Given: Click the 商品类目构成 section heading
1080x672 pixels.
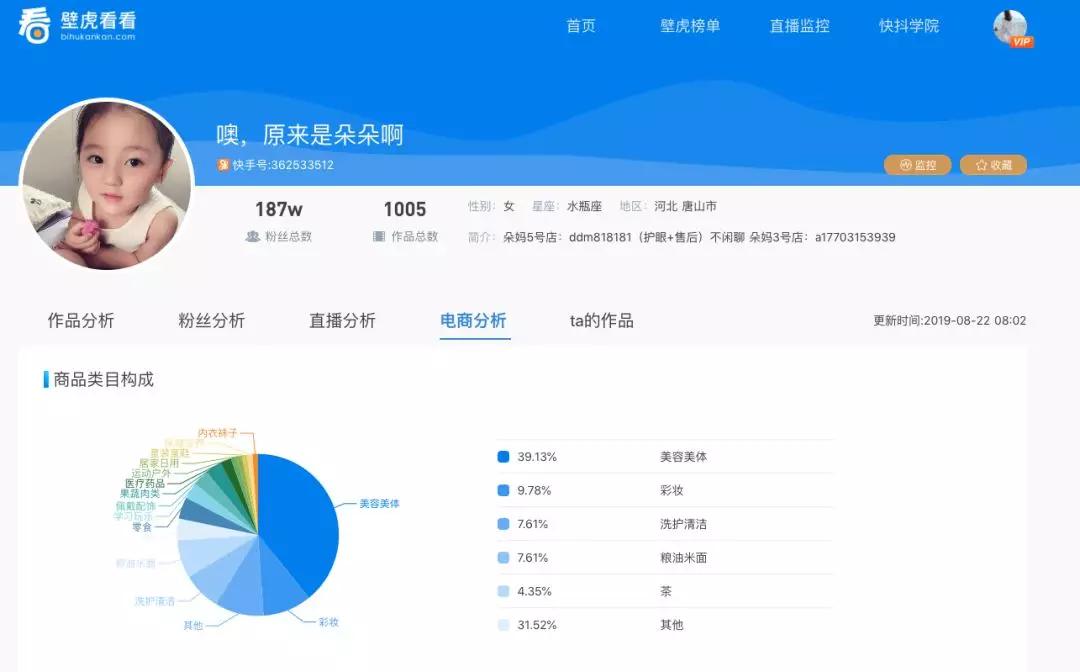Looking at the screenshot, I should 103,379.
